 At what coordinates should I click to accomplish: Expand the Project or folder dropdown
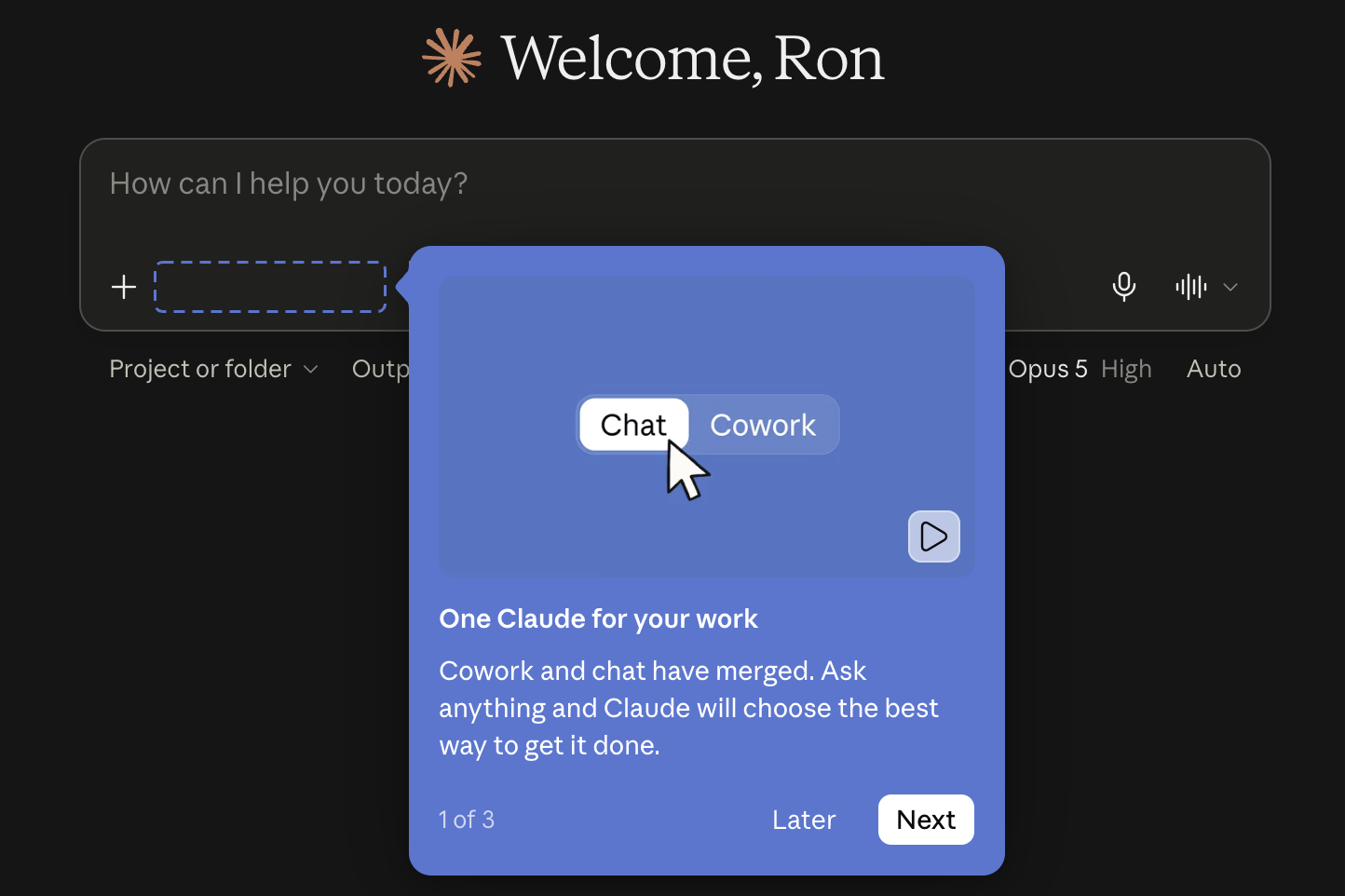[x=214, y=369]
